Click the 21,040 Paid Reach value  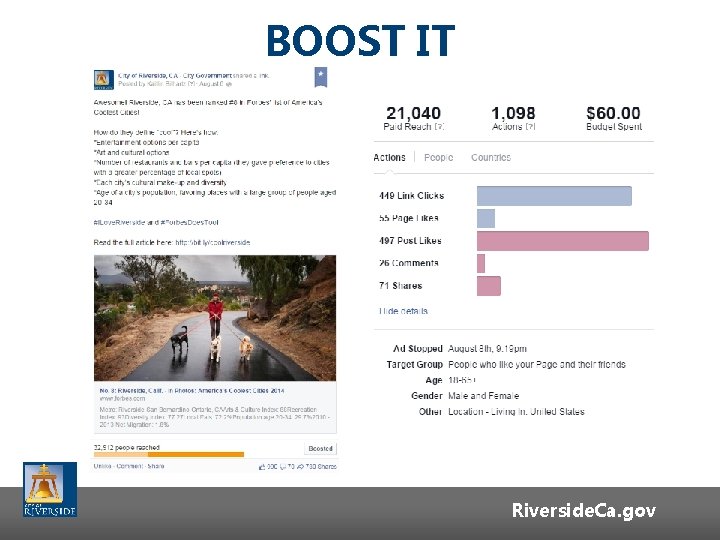pos(413,113)
